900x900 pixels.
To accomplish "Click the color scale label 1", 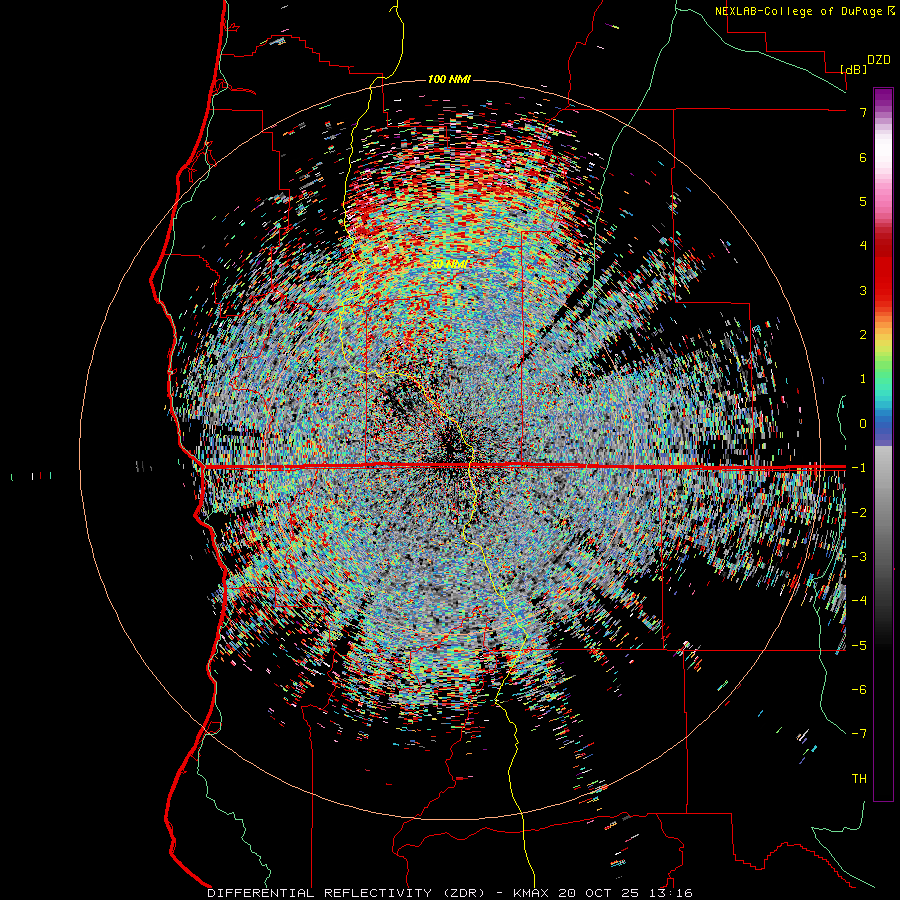I will pos(863,379).
